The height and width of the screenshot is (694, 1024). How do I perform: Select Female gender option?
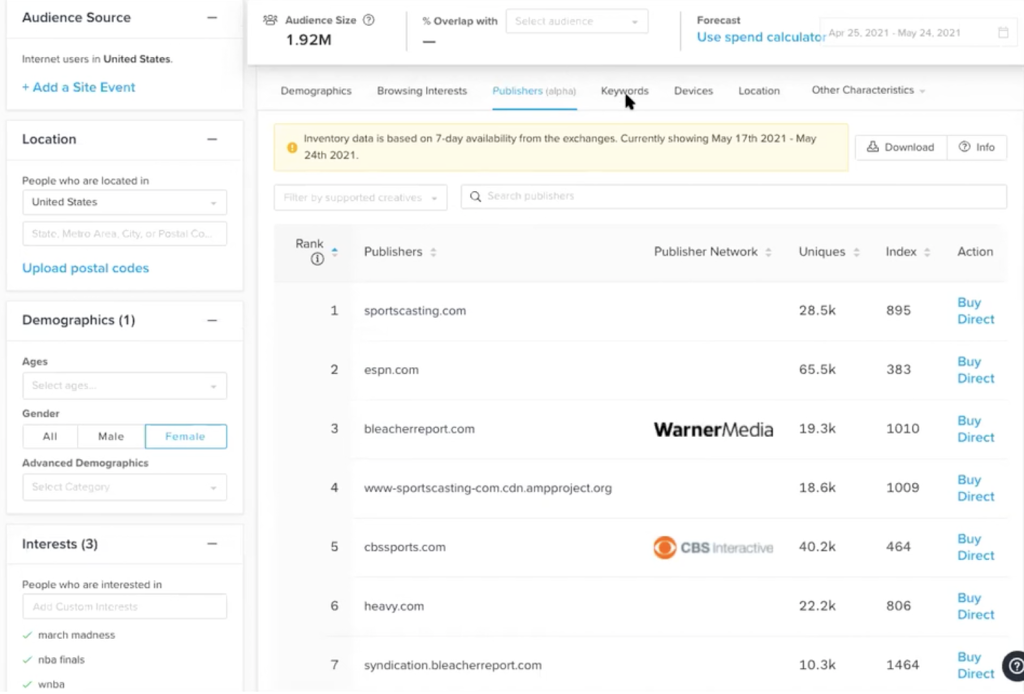(x=185, y=437)
